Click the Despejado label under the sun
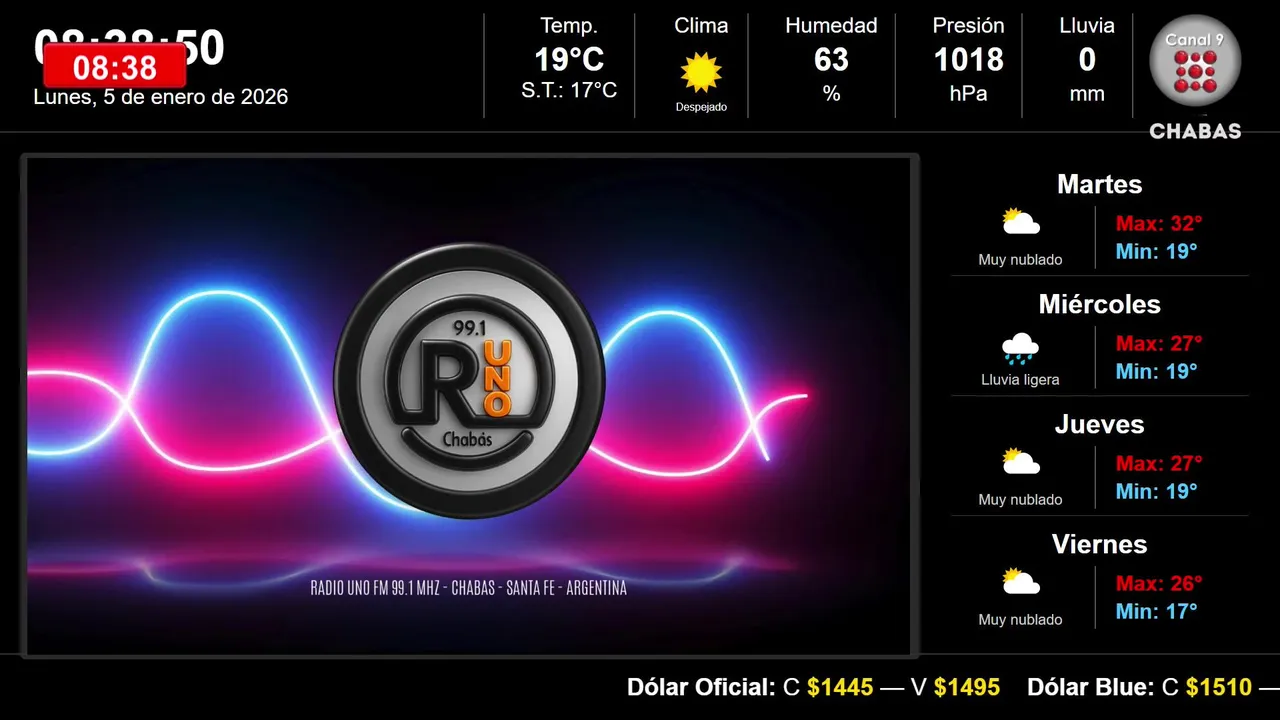Image resolution: width=1280 pixels, height=720 pixels. [701, 107]
